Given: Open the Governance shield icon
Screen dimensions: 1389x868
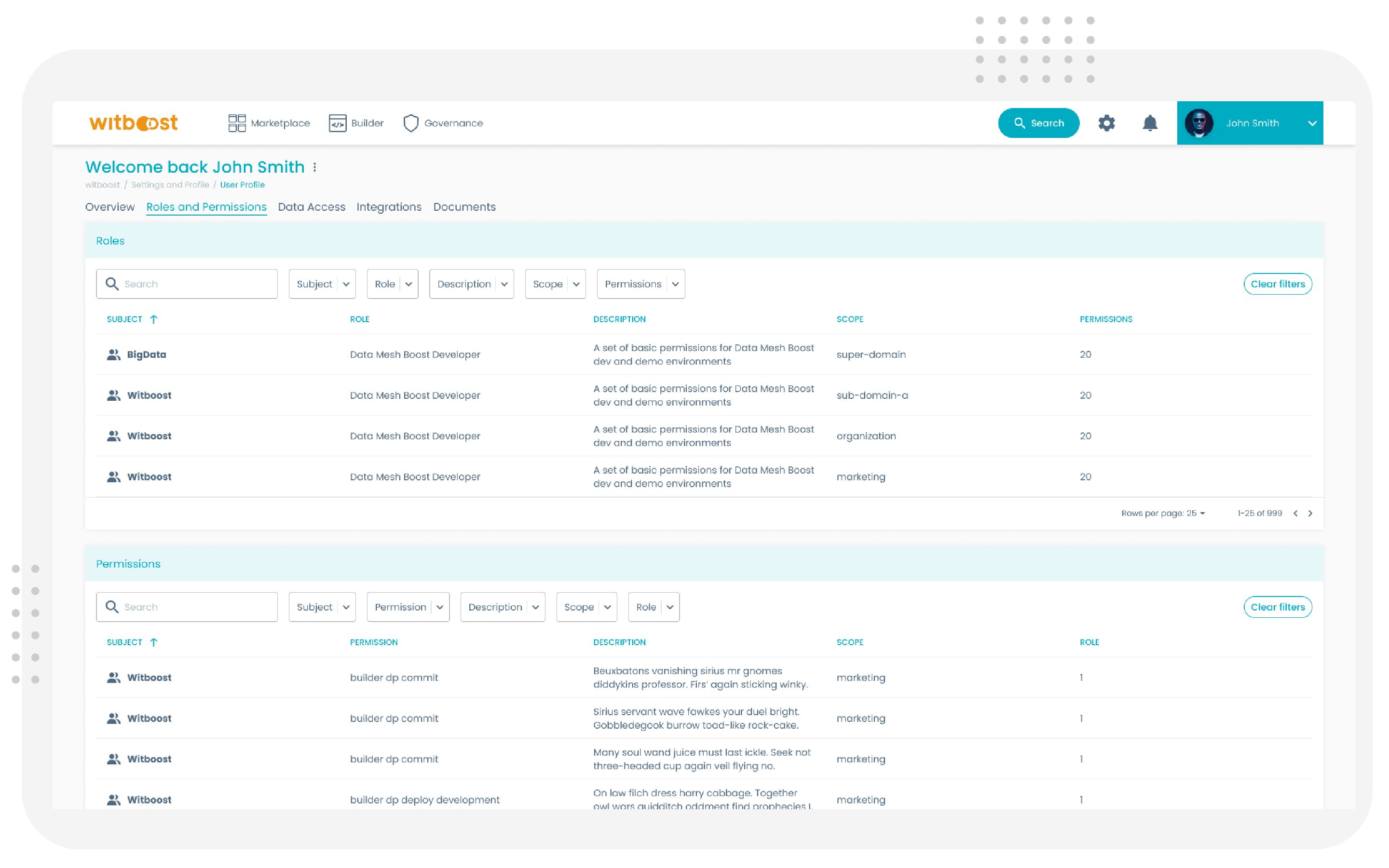Looking at the screenshot, I should [x=410, y=123].
